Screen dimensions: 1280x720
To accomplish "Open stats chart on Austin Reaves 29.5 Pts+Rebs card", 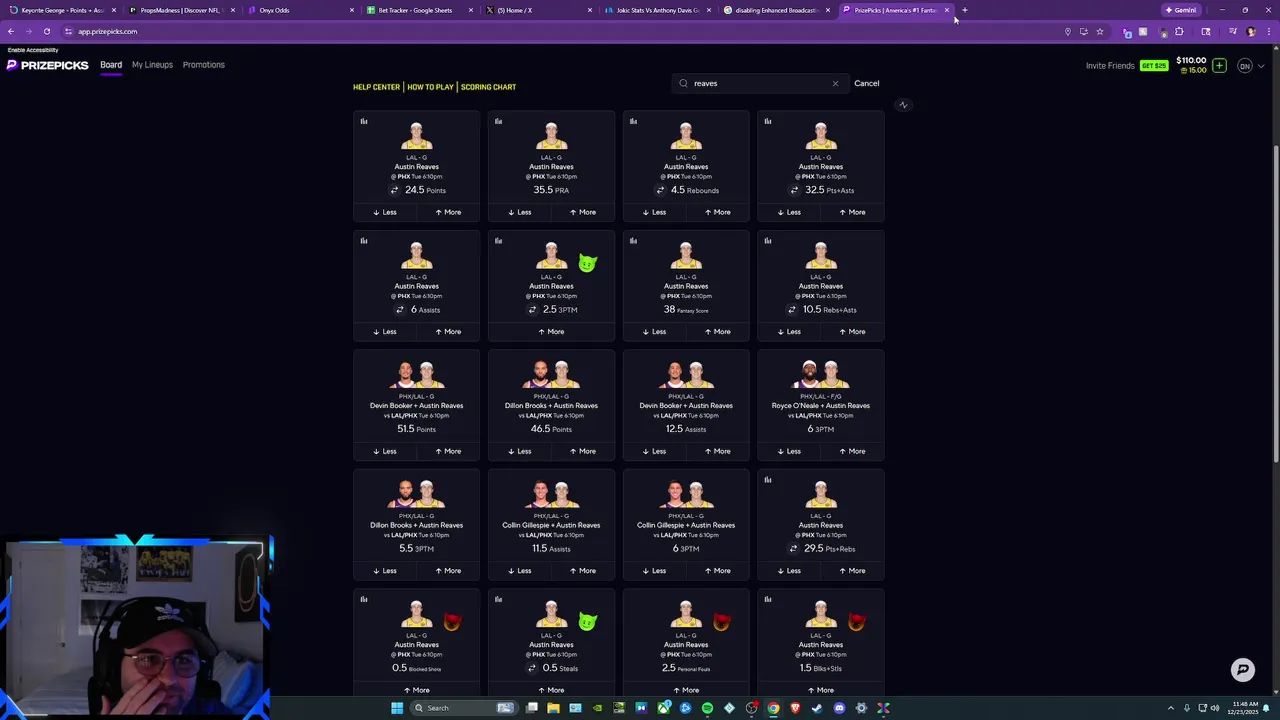I will 768,480.
